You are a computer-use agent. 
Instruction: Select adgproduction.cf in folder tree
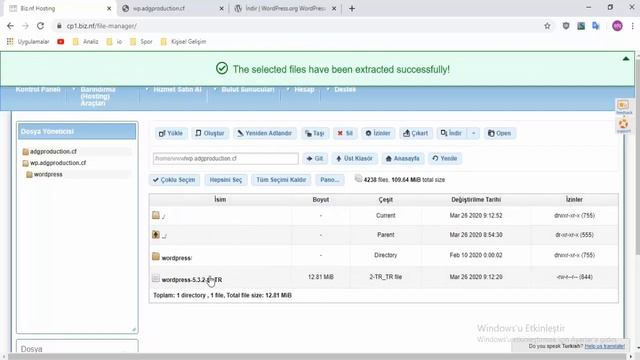(x=53, y=151)
